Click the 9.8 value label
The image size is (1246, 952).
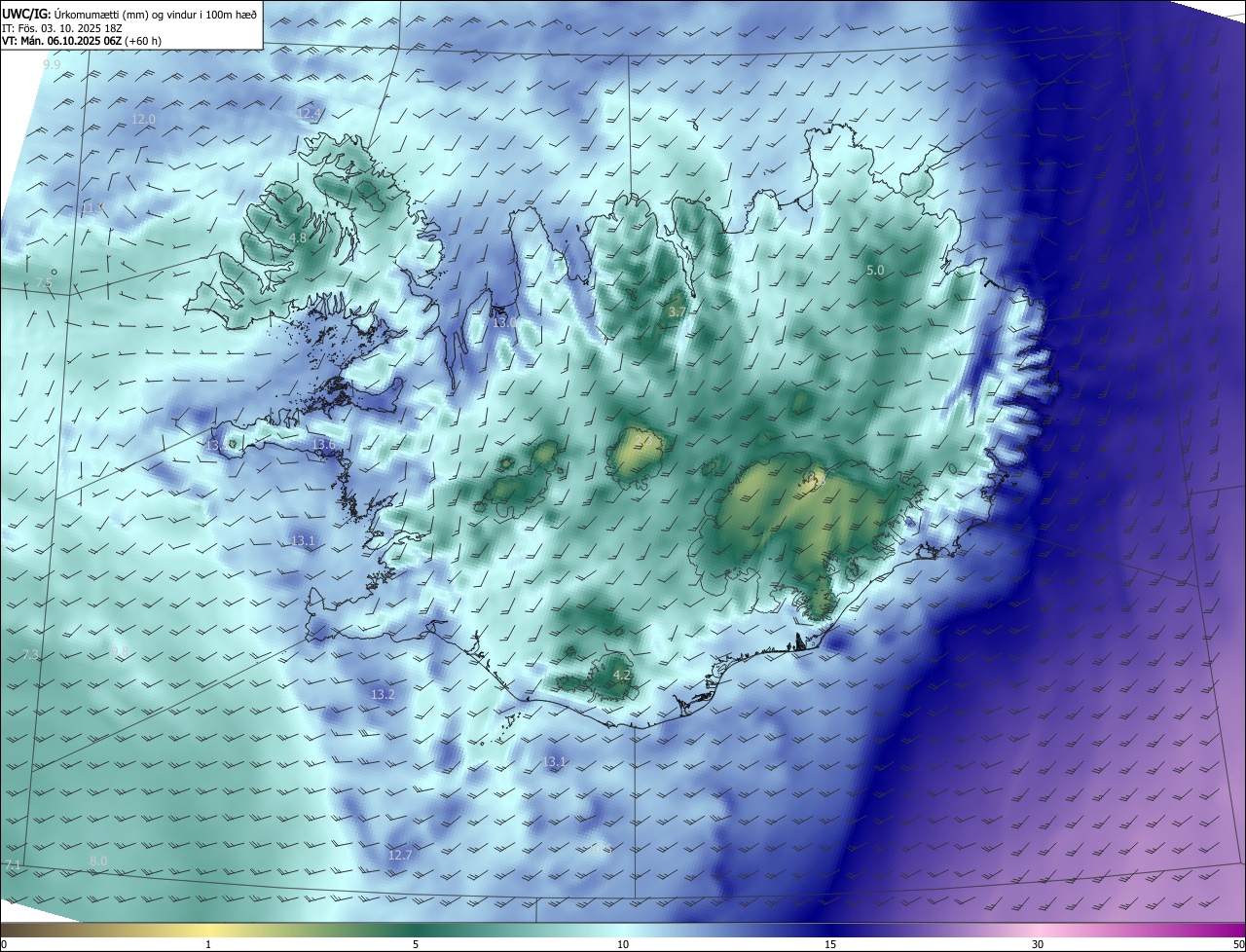coord(120,650)
